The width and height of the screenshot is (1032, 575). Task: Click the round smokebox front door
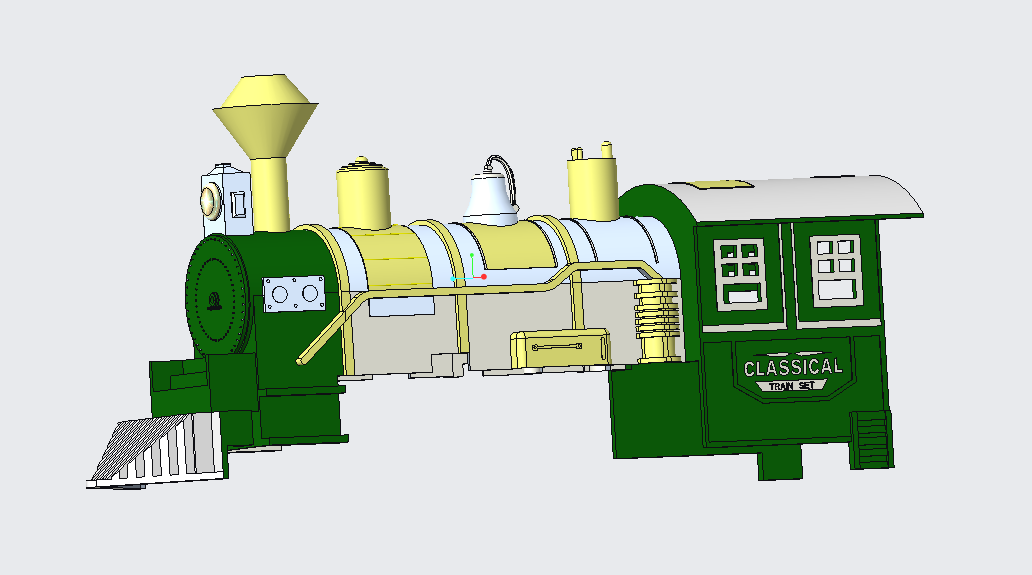[x=216, y=296]
